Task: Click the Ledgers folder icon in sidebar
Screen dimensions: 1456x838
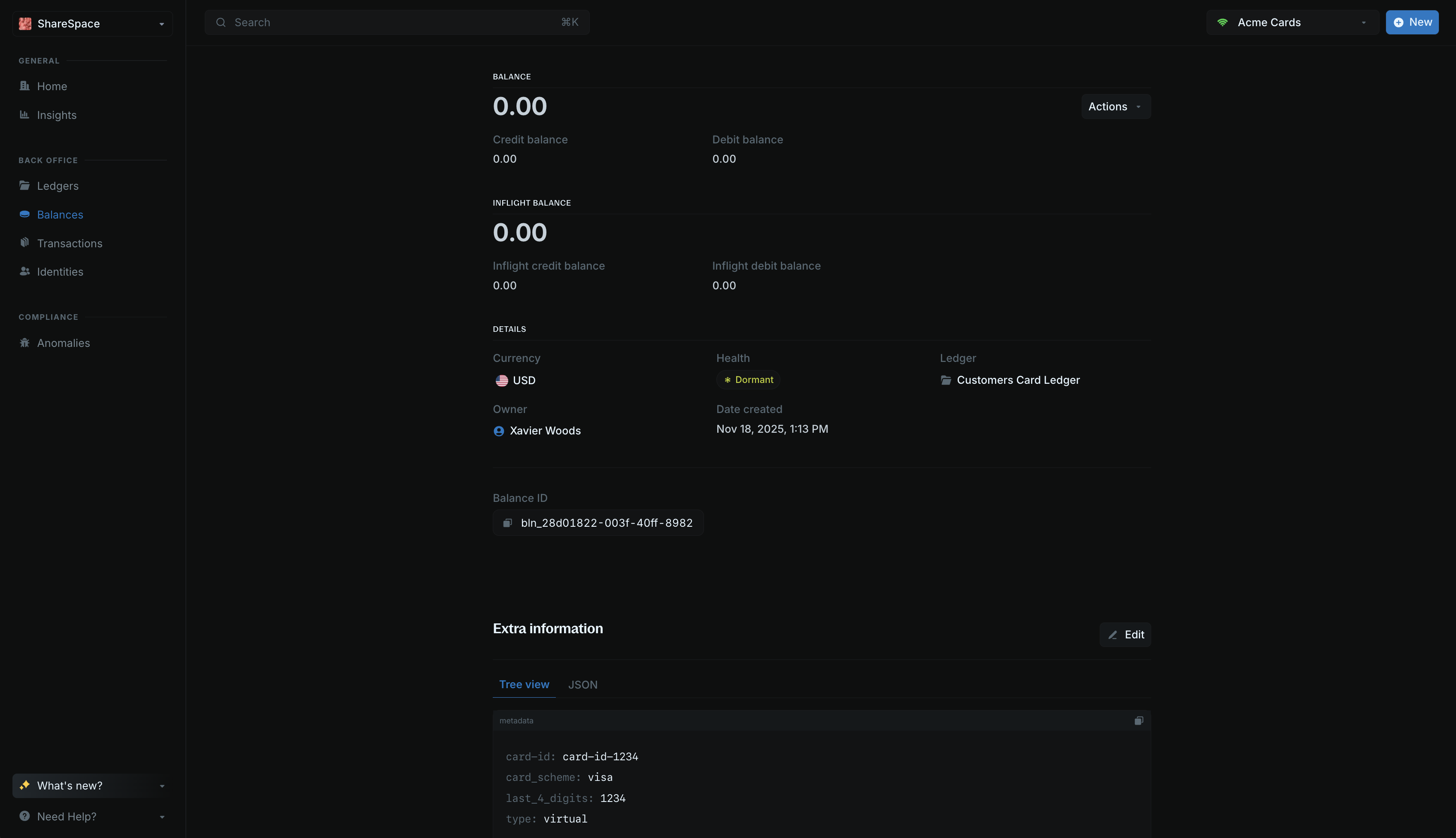Action: (x=24, y=185)
